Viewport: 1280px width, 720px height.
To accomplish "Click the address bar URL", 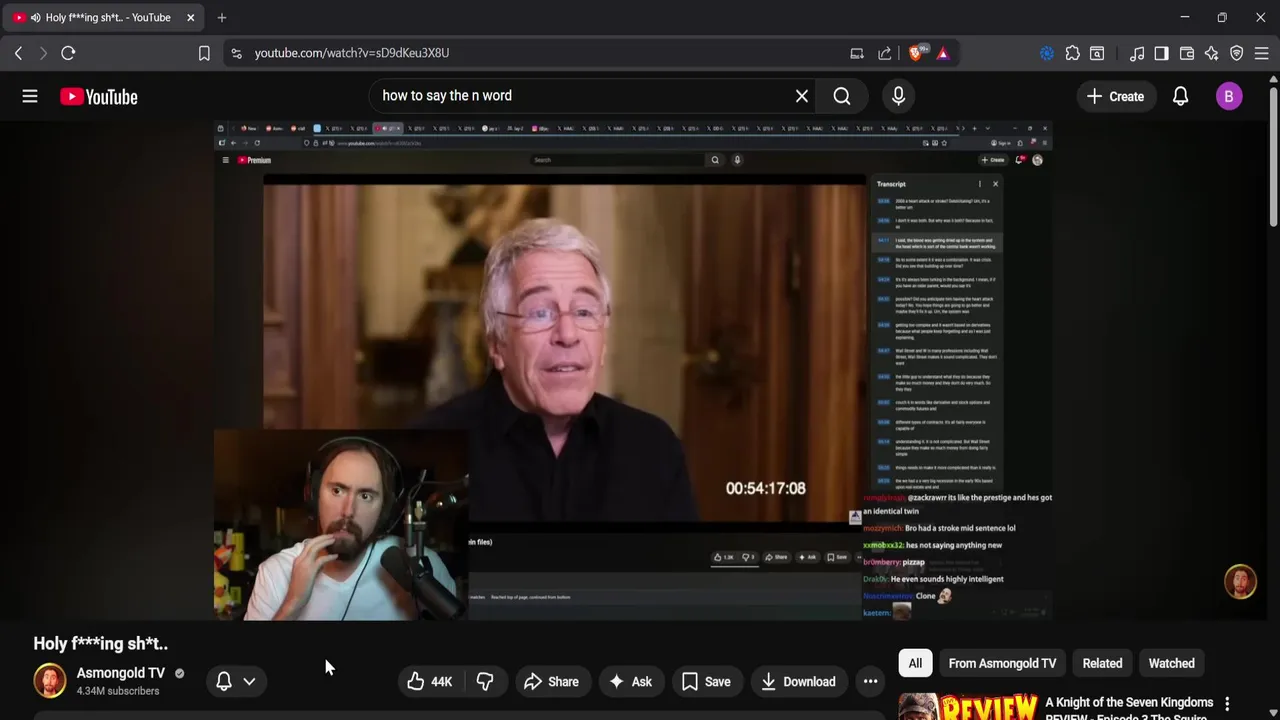I will coord(352,53).
